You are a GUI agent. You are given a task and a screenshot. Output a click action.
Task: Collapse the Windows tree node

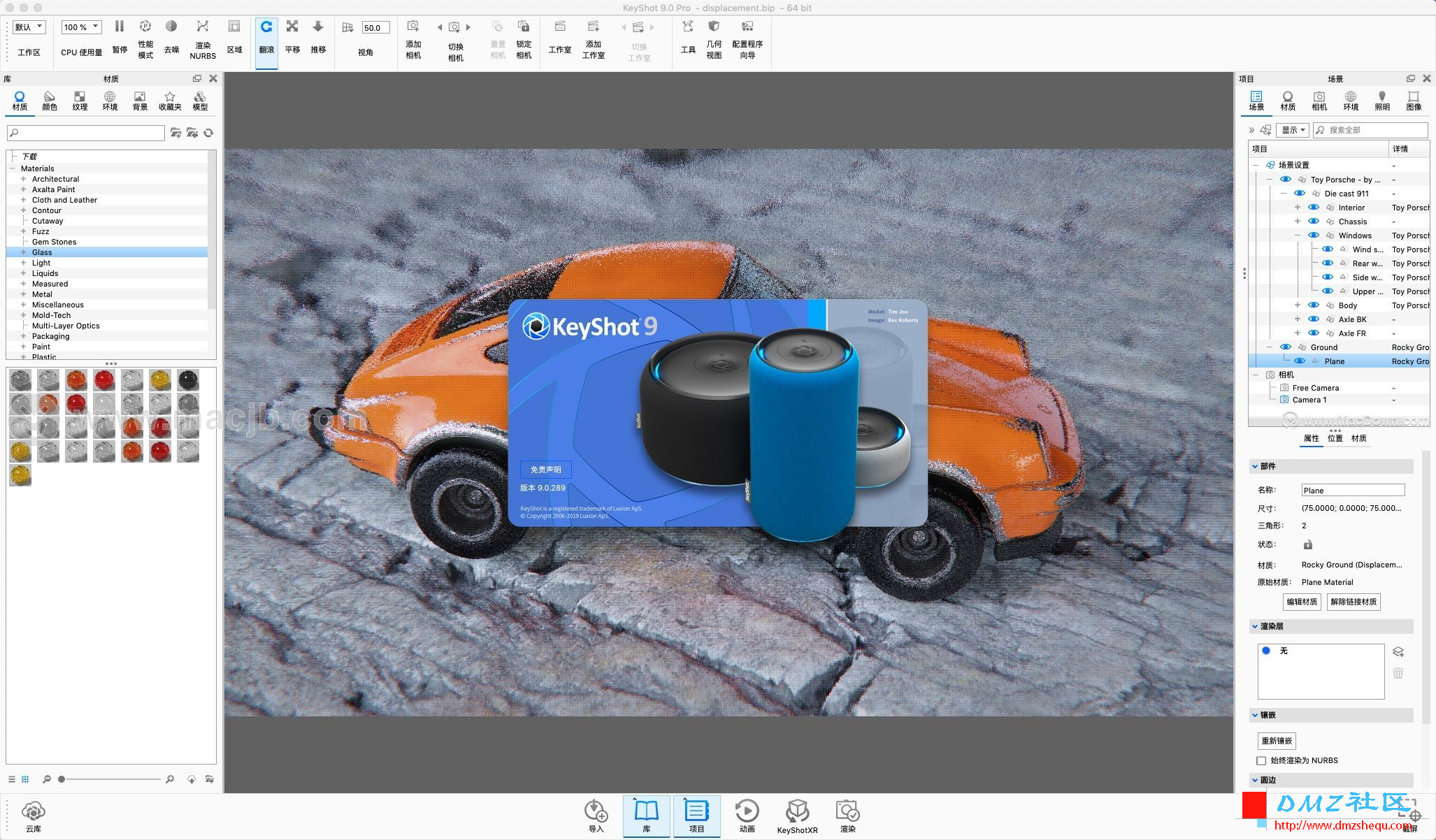click(1298, 236)
